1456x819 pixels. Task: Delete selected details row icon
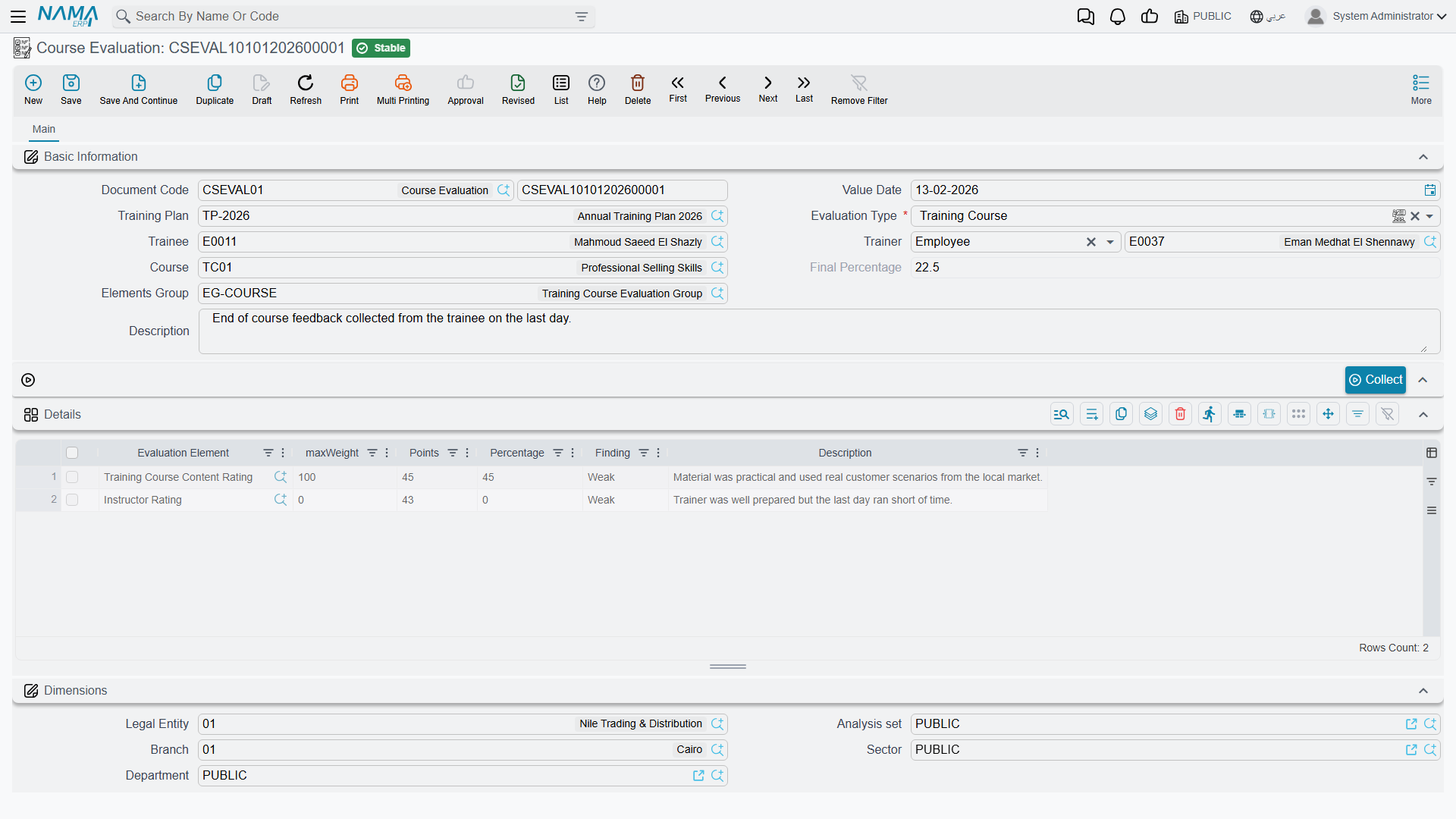1181,414
